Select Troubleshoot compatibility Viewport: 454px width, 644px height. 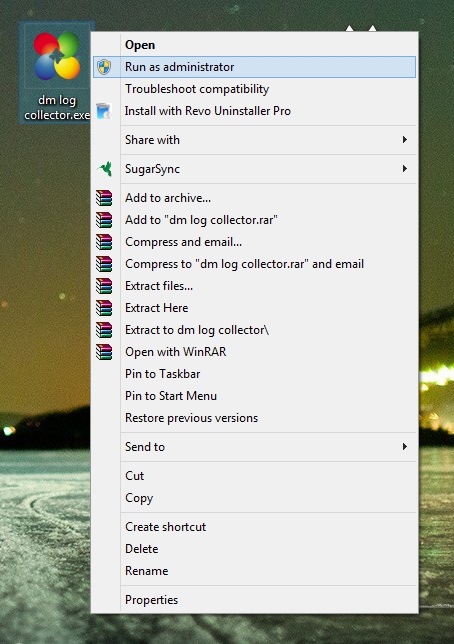coord(255,89)
